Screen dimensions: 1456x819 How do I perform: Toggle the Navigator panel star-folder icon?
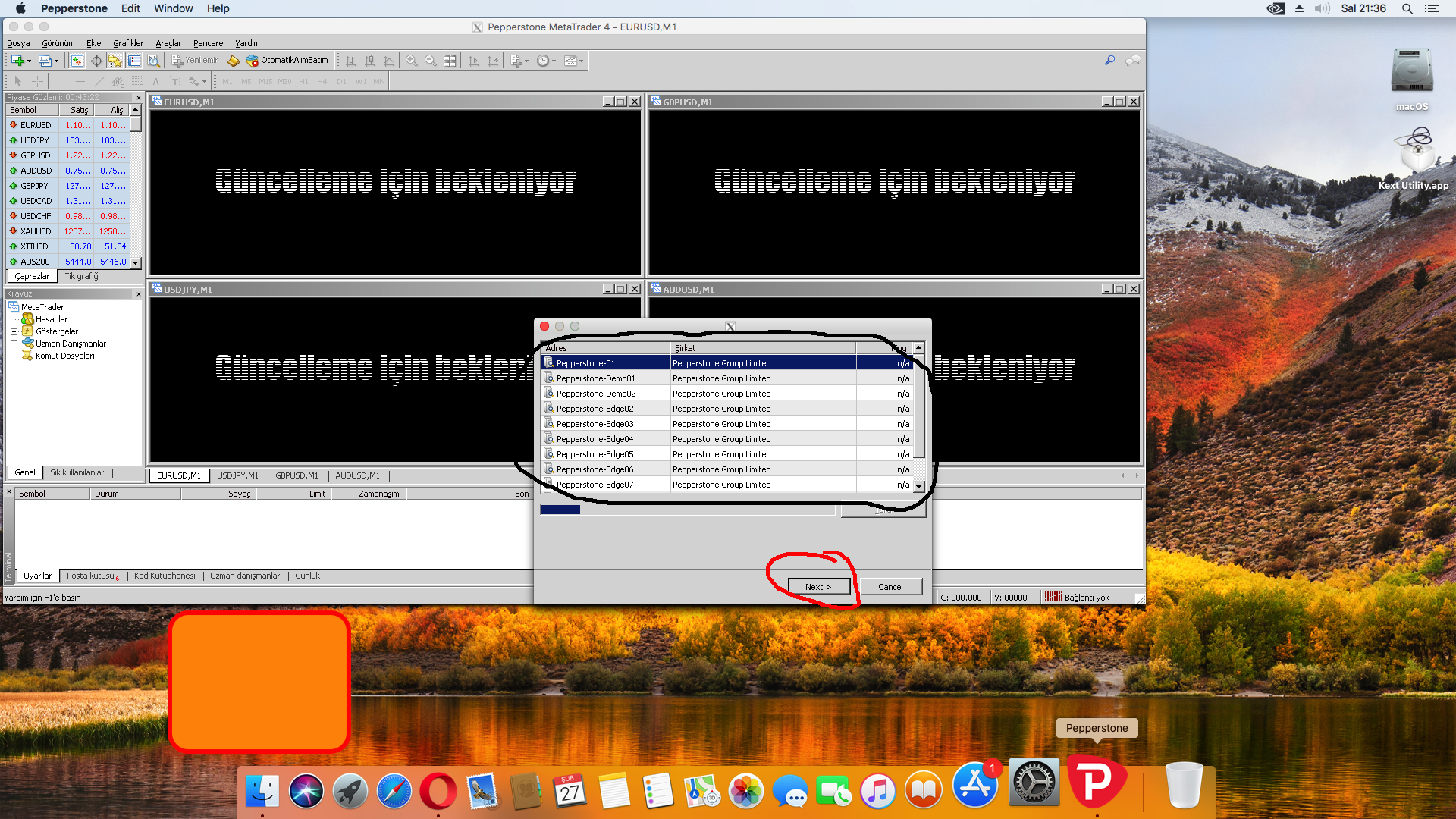point(115,61)
